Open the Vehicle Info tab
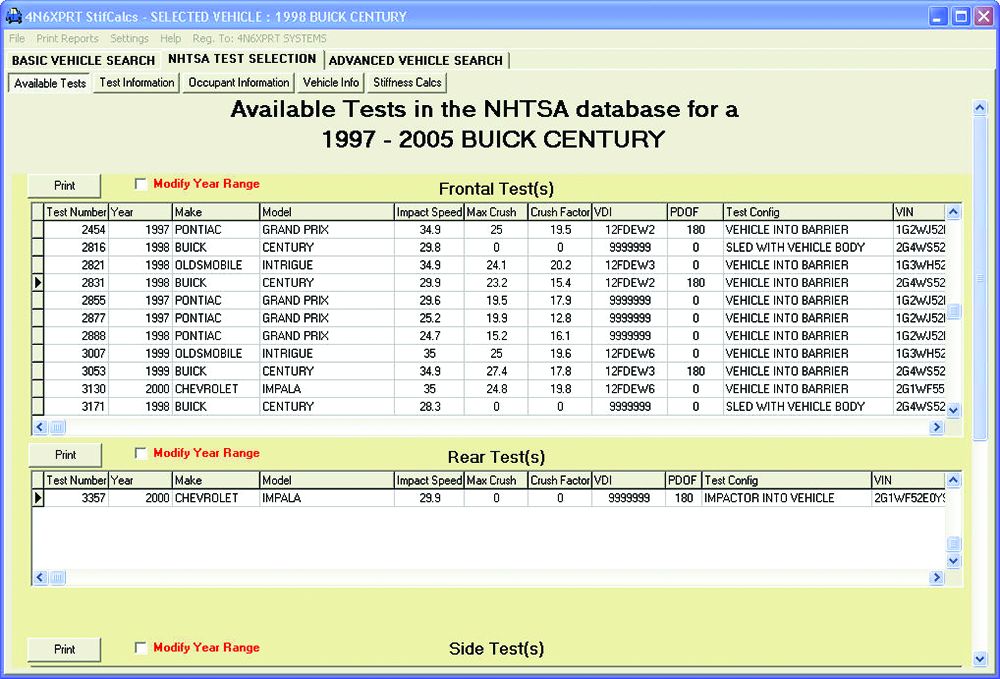The width and height of the screenshot is (1000, 679). pyautogui.click(x=330, y=83)
